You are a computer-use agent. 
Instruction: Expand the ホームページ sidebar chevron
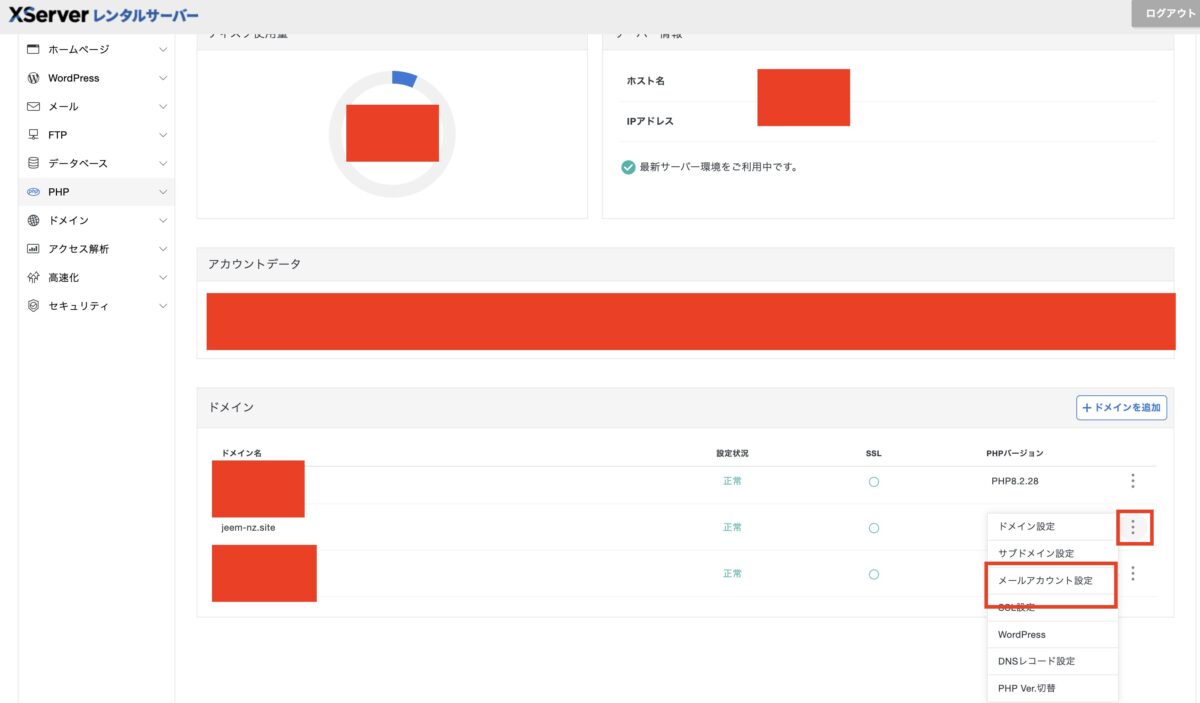pyautogui.click(x=163, y=49)
